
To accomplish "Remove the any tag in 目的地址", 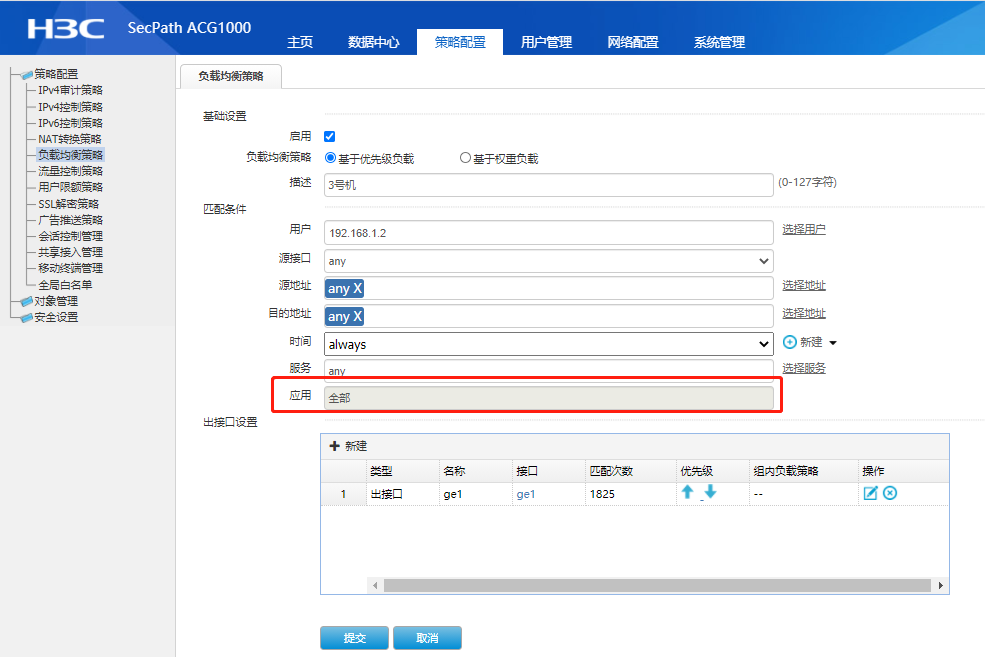I will pyautogui.click(x=357, y=316).
